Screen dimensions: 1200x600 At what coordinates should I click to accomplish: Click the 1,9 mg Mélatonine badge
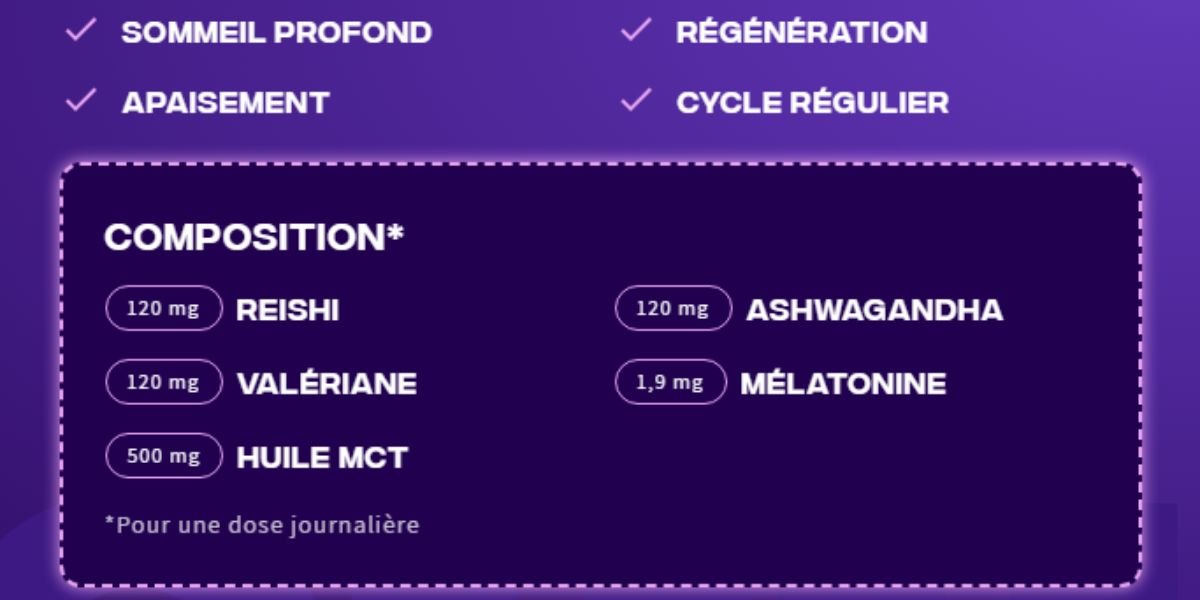click(671, 382)
